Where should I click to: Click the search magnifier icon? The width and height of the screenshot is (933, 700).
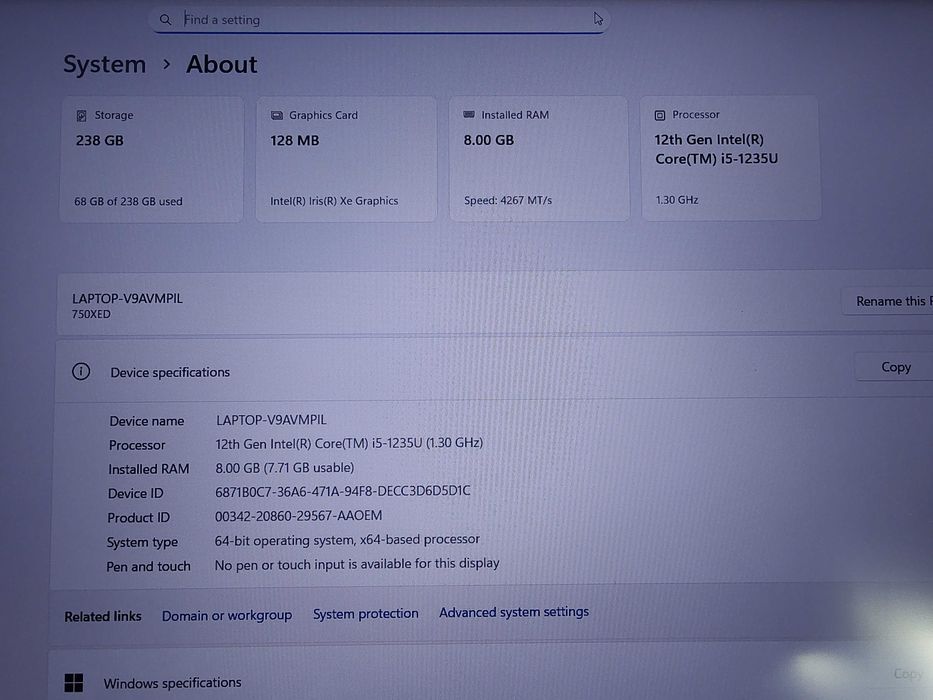[165, 20]
